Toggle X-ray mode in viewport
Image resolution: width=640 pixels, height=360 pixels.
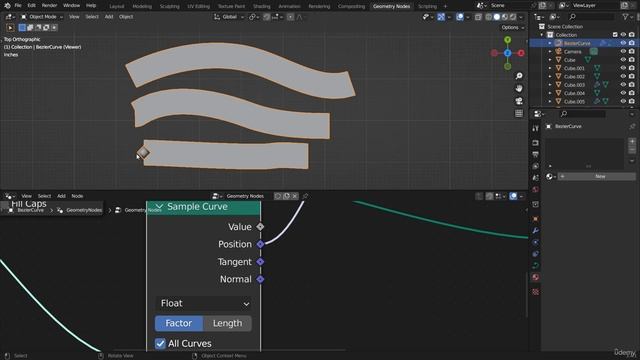pos(478,17)
